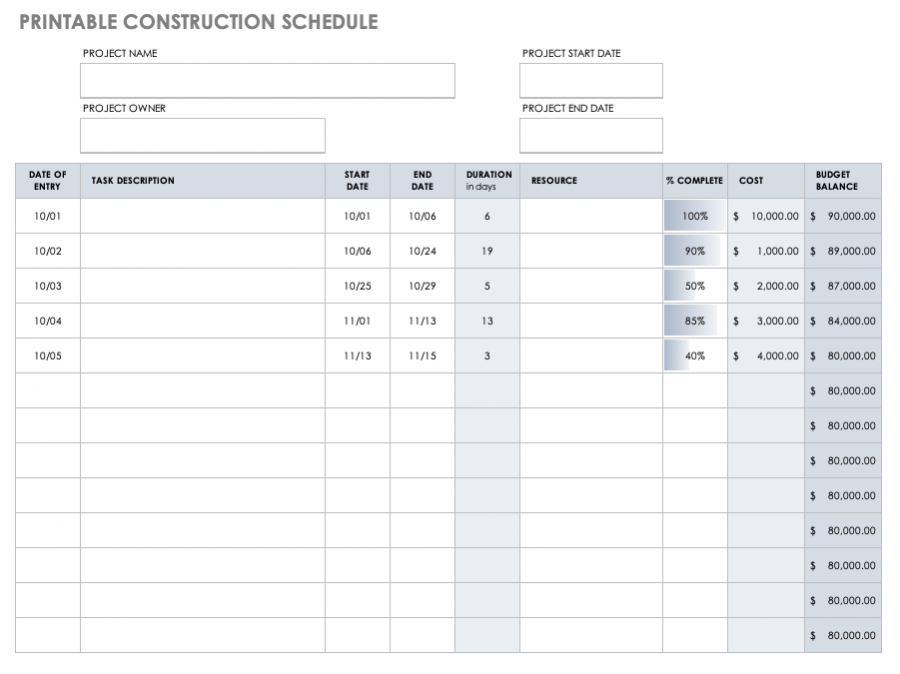Select the 100% complete progress bar

point(695,216)
